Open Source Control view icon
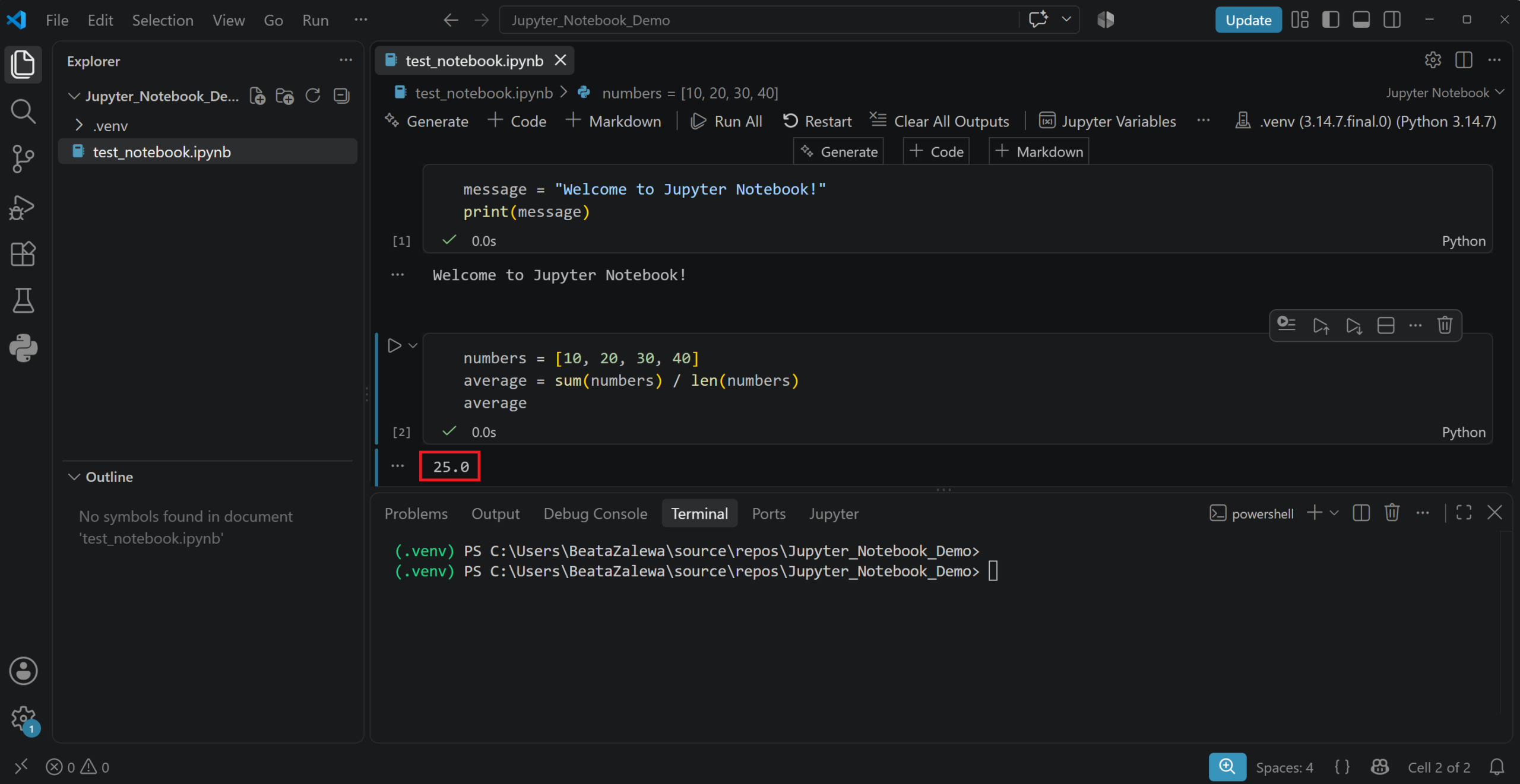Screen dimensions: 1520x784 [x=23, y=158]
